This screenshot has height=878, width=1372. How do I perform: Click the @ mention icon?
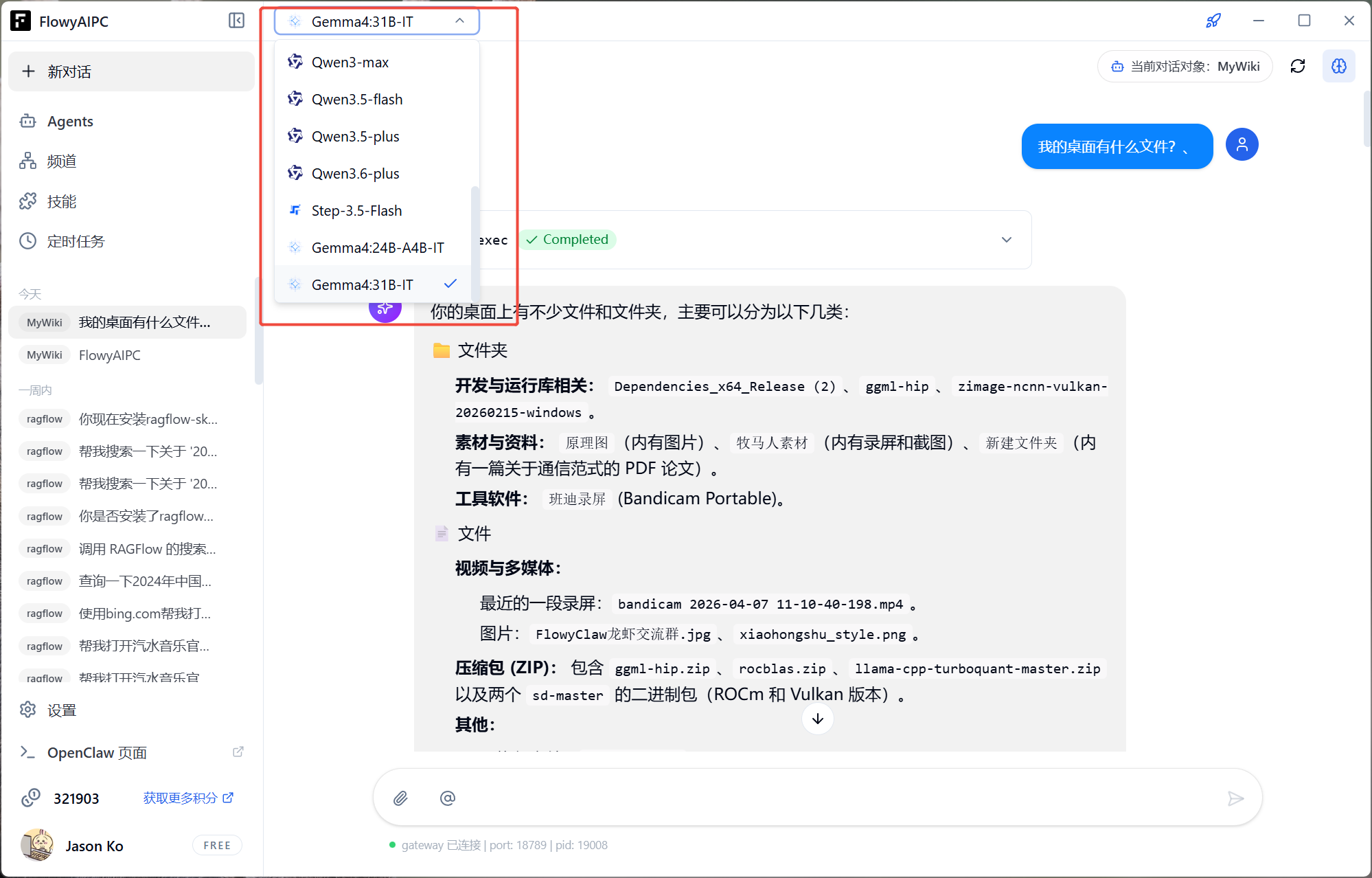(447, 798)
